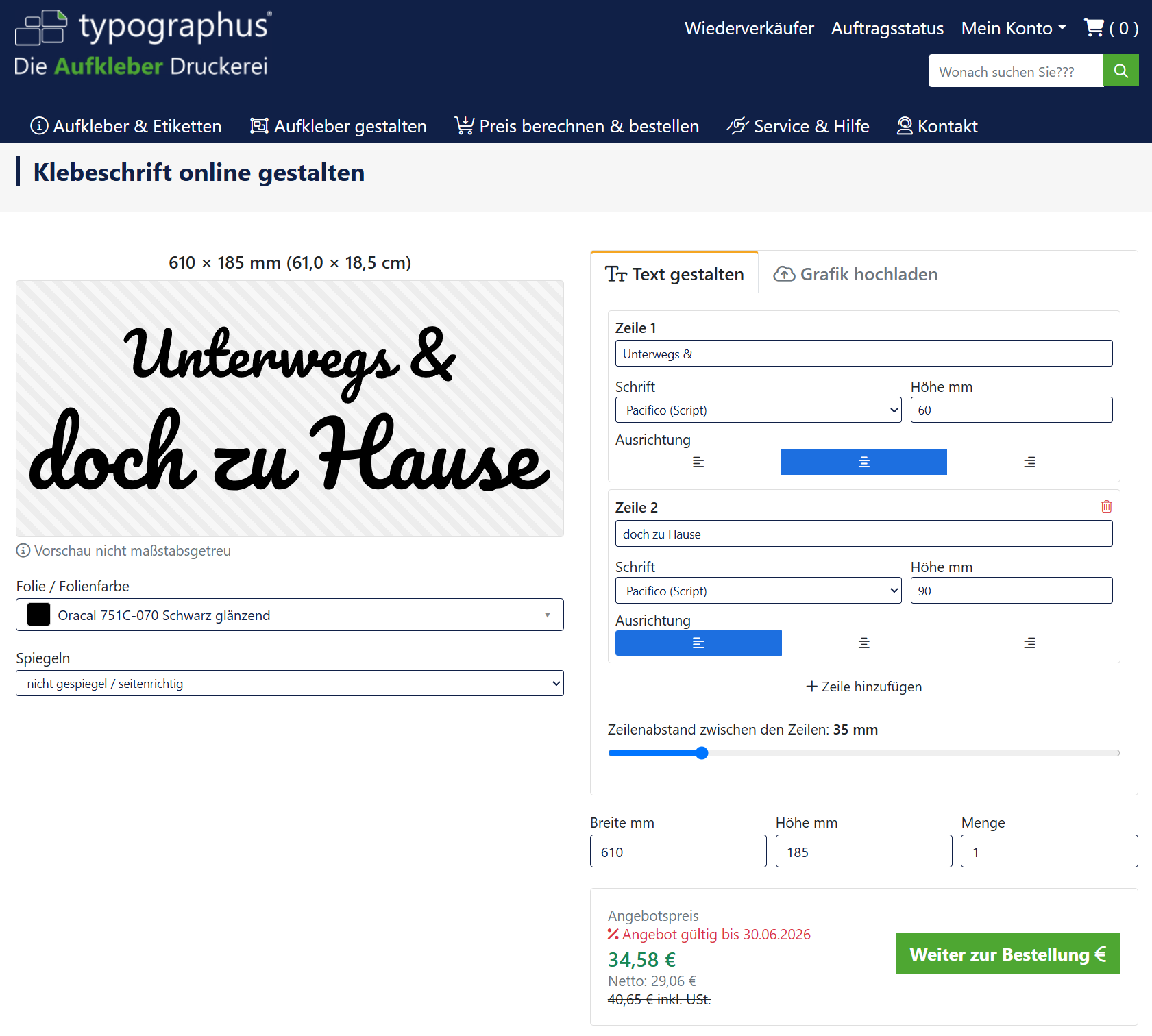Open the Wiederverkäufer link

tap(749, 28)
